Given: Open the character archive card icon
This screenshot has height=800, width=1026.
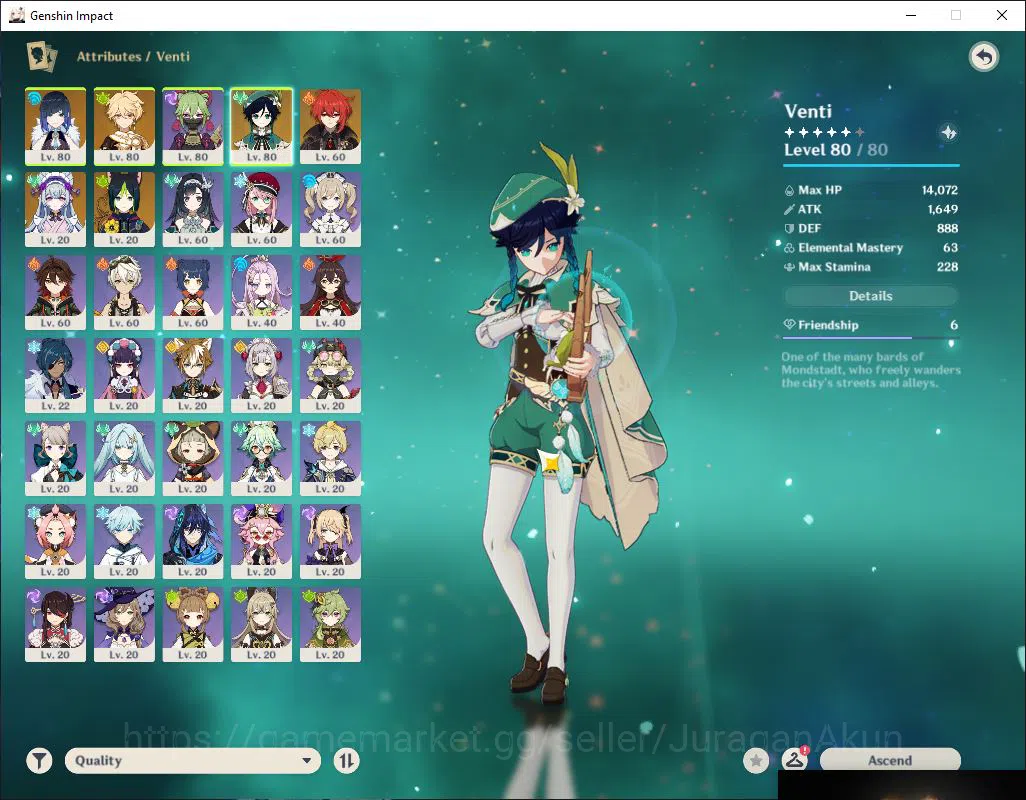Looking at the screenshot, I should pyautogui.click(x=41, y=56).
